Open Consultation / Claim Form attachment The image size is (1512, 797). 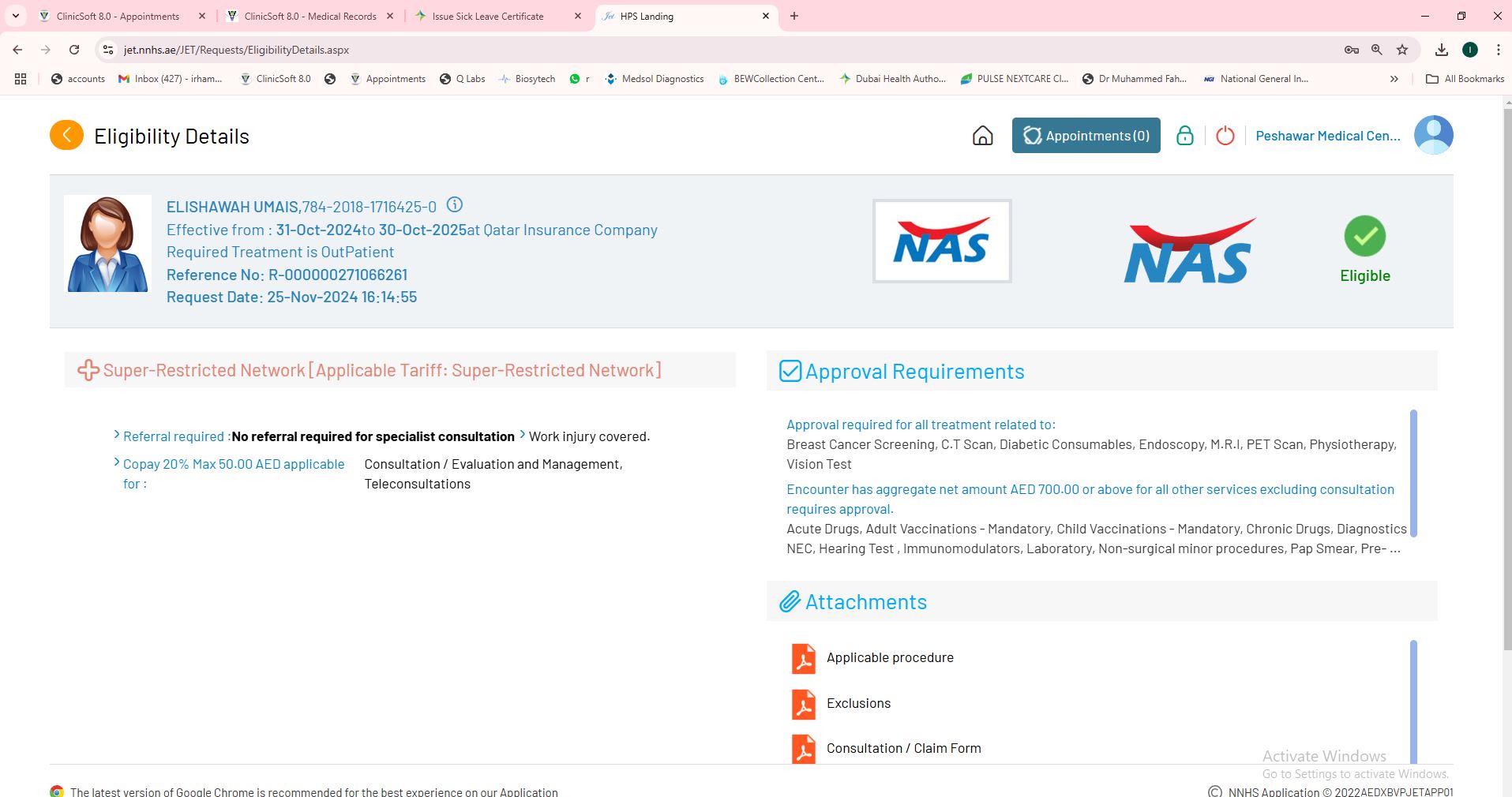coord(903,748)
